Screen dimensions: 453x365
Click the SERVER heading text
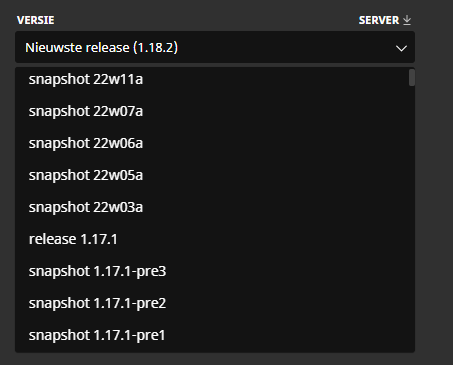tap(379, 20)
